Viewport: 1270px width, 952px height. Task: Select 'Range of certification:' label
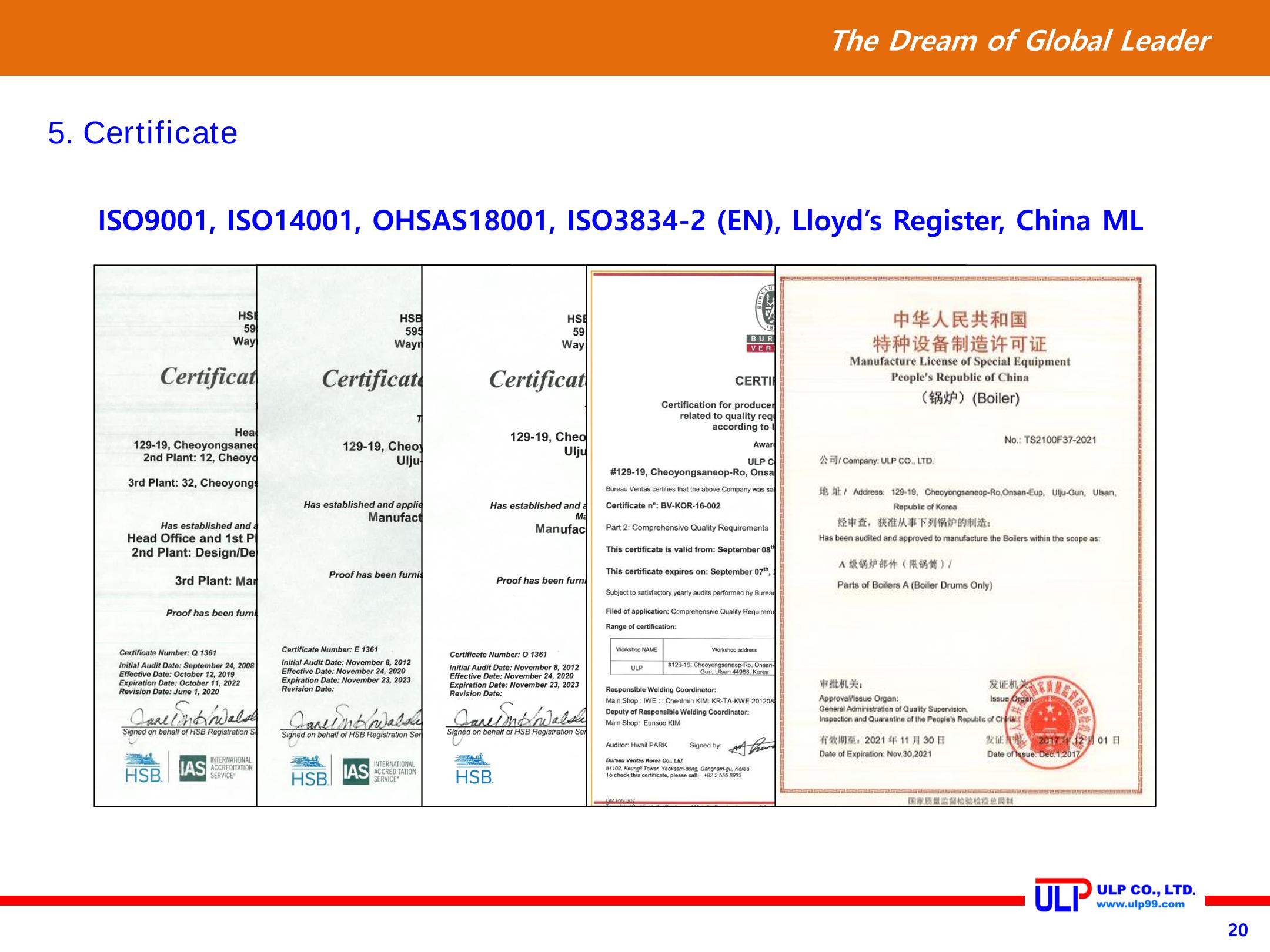641,626
